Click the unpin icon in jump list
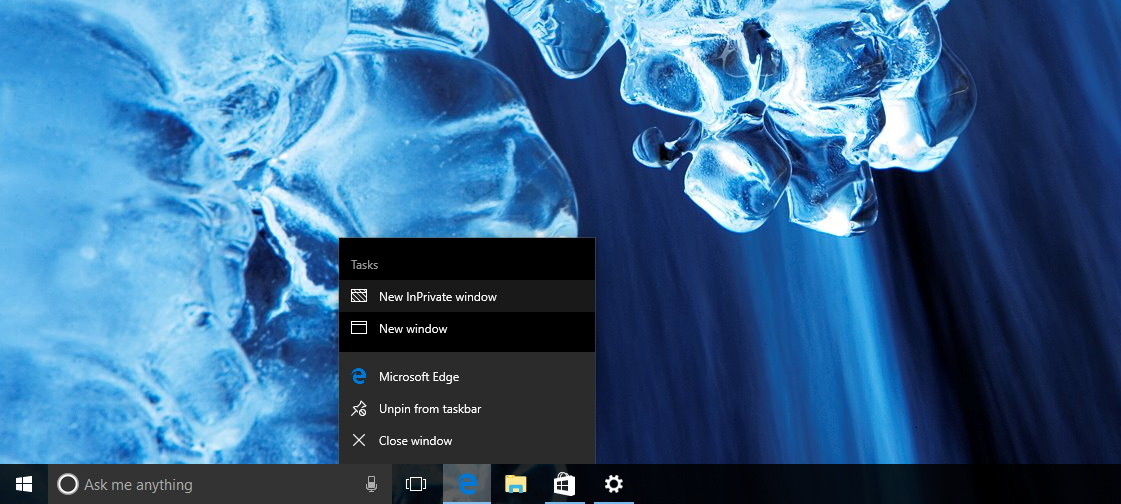The width and height of the screenshot is (1121, 504). click(359, 409)
